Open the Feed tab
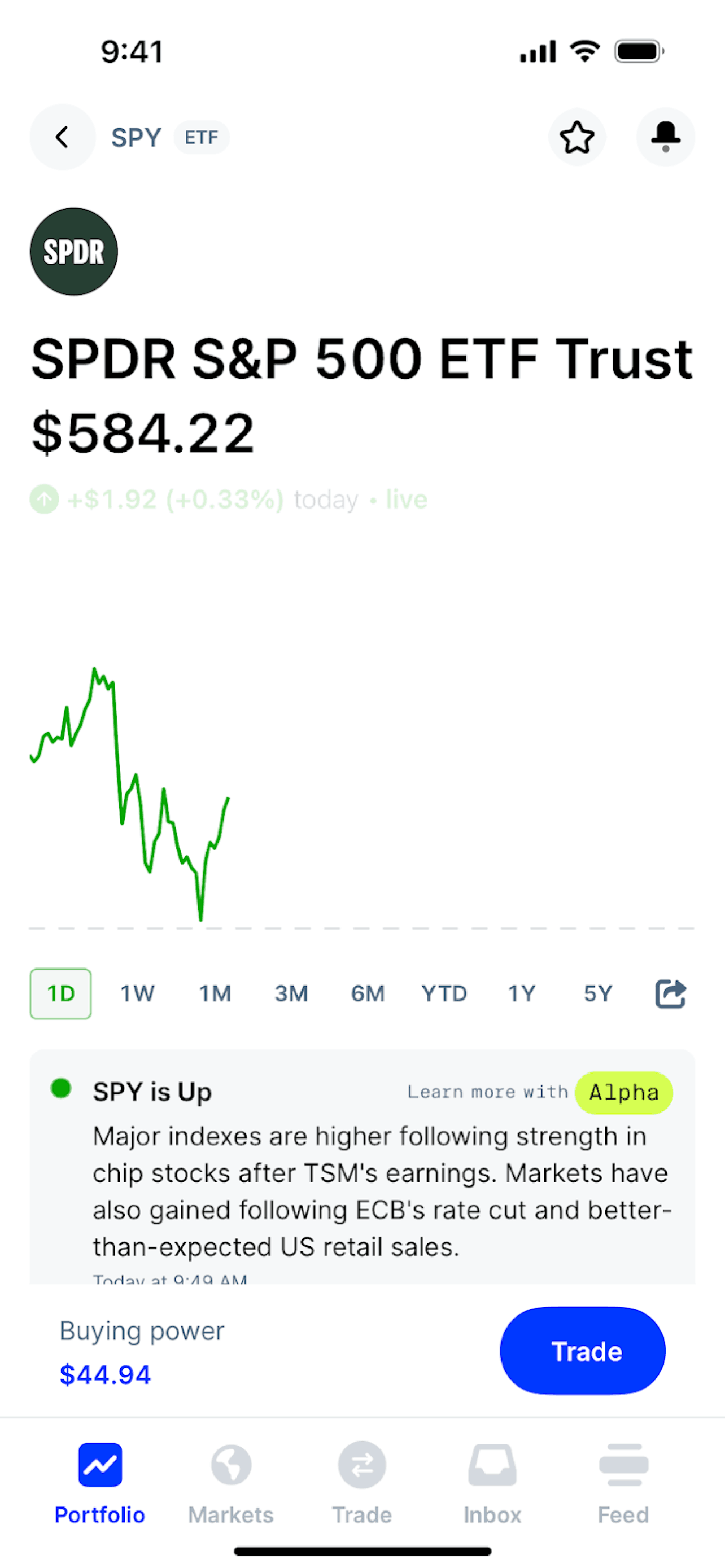This screenshot has height=1568, width=725. click(623, 1478)
